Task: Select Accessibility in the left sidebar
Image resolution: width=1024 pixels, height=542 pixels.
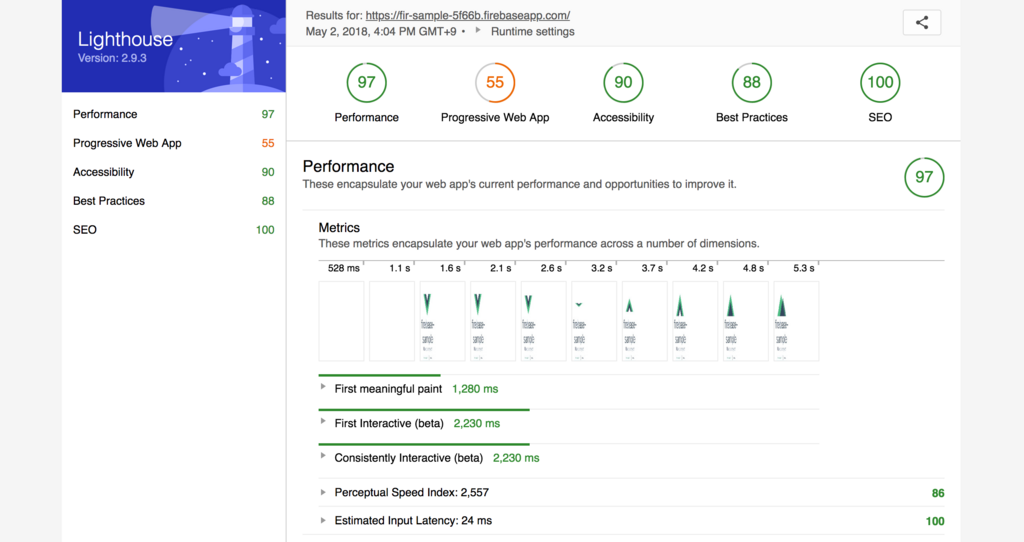Action: pyautogui.click(x=174, y=172)
